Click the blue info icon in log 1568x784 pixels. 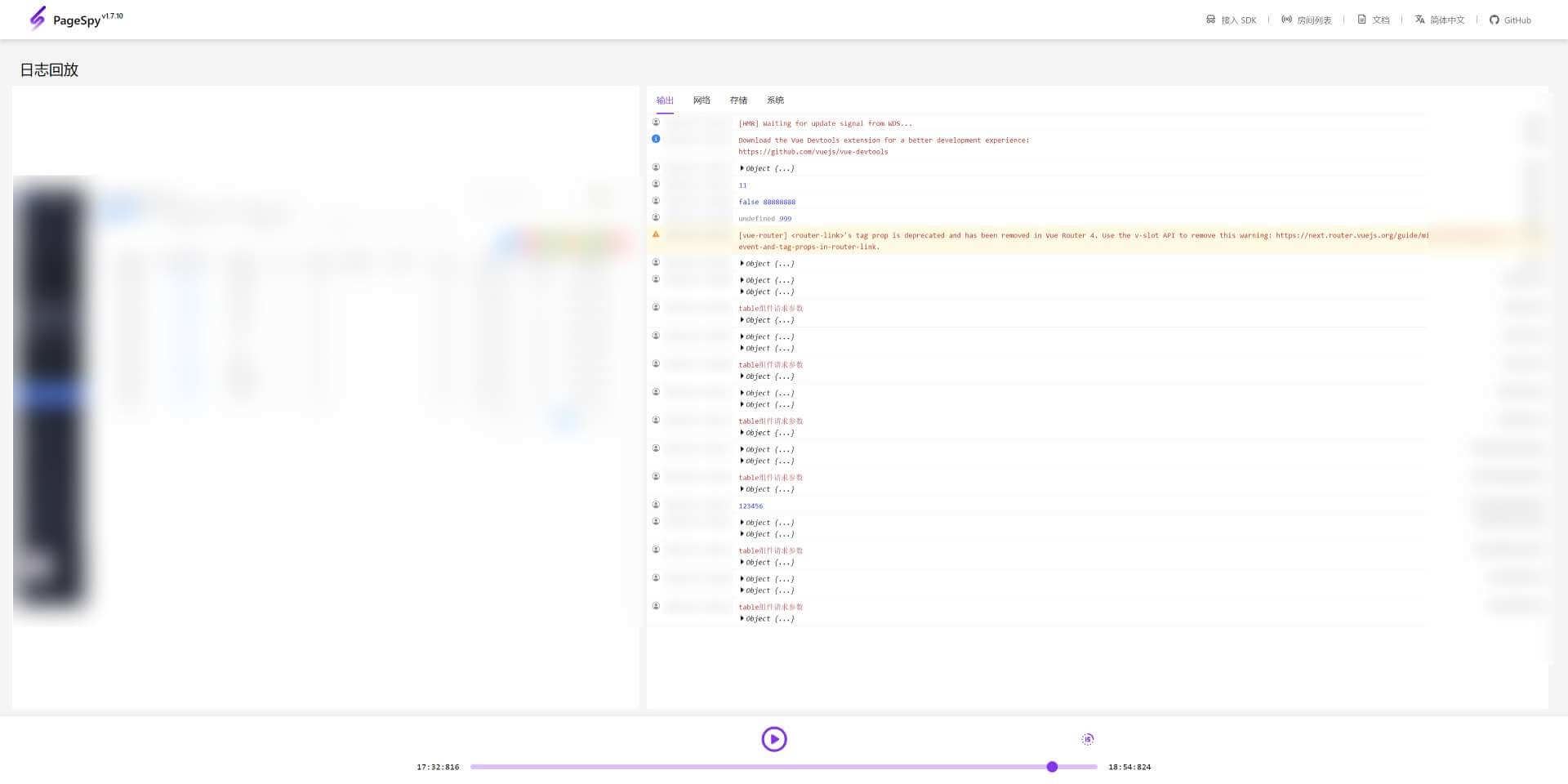click(656, 139)
